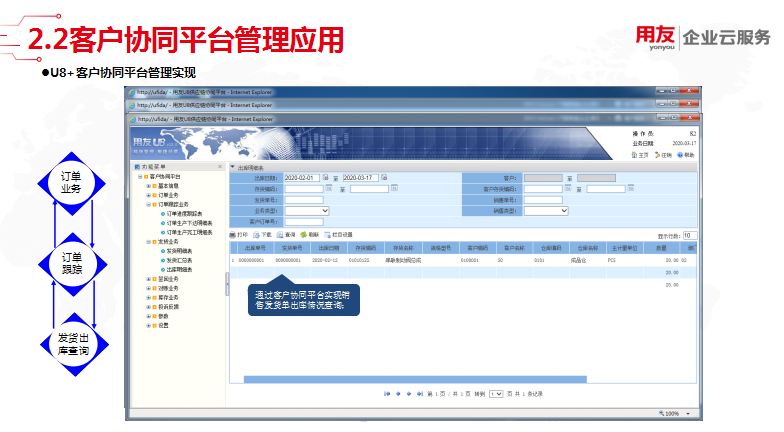The image size is (784, 432).
Task: Go to first page navigation arrow
Action: tap(386, 394)
